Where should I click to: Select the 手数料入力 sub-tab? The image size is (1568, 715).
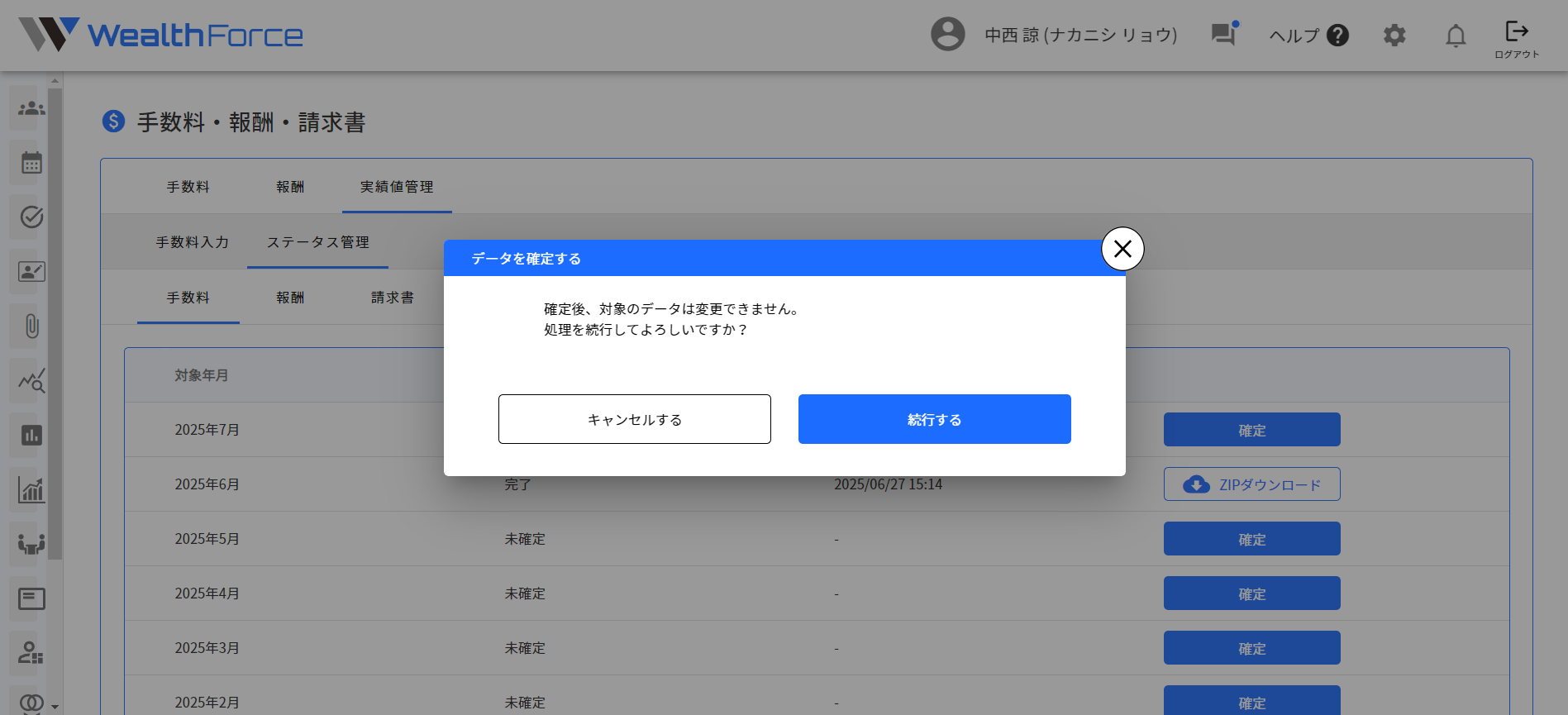pyautogui.click(x=193, y=242)
